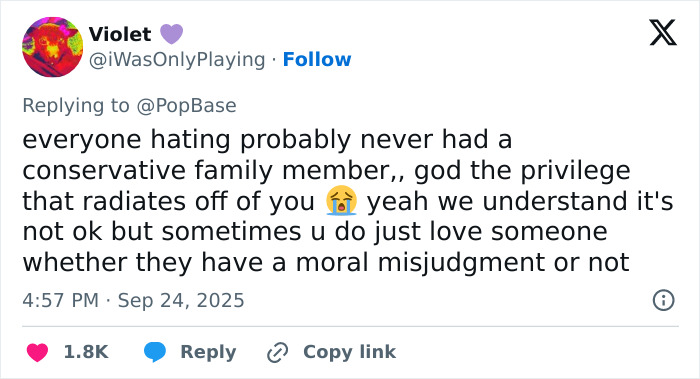
Task: Click the Reply text button
Action: click(x=208, y=353)
